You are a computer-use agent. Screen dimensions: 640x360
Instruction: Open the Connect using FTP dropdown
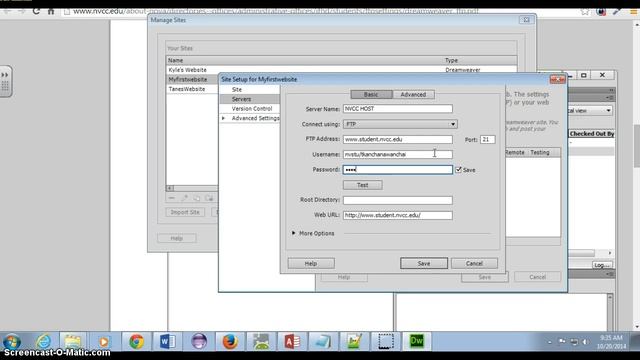400,124
